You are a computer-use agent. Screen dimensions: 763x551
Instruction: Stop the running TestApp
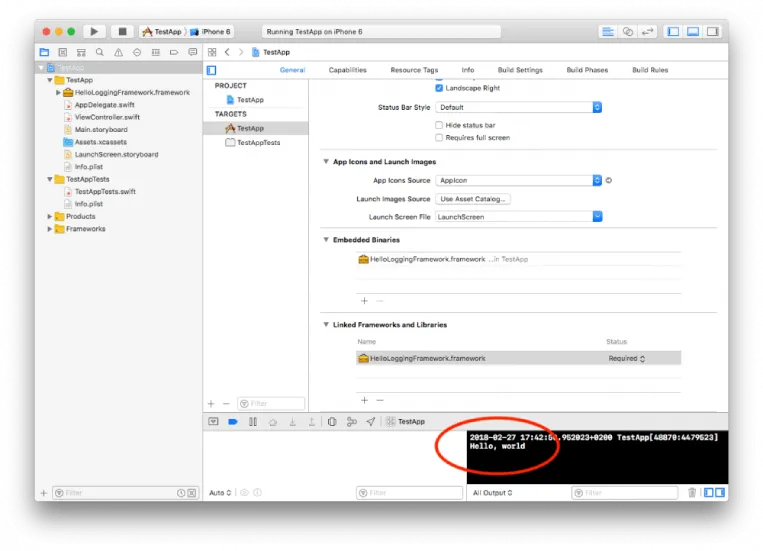pyautogui.click(x=122, y=32)
